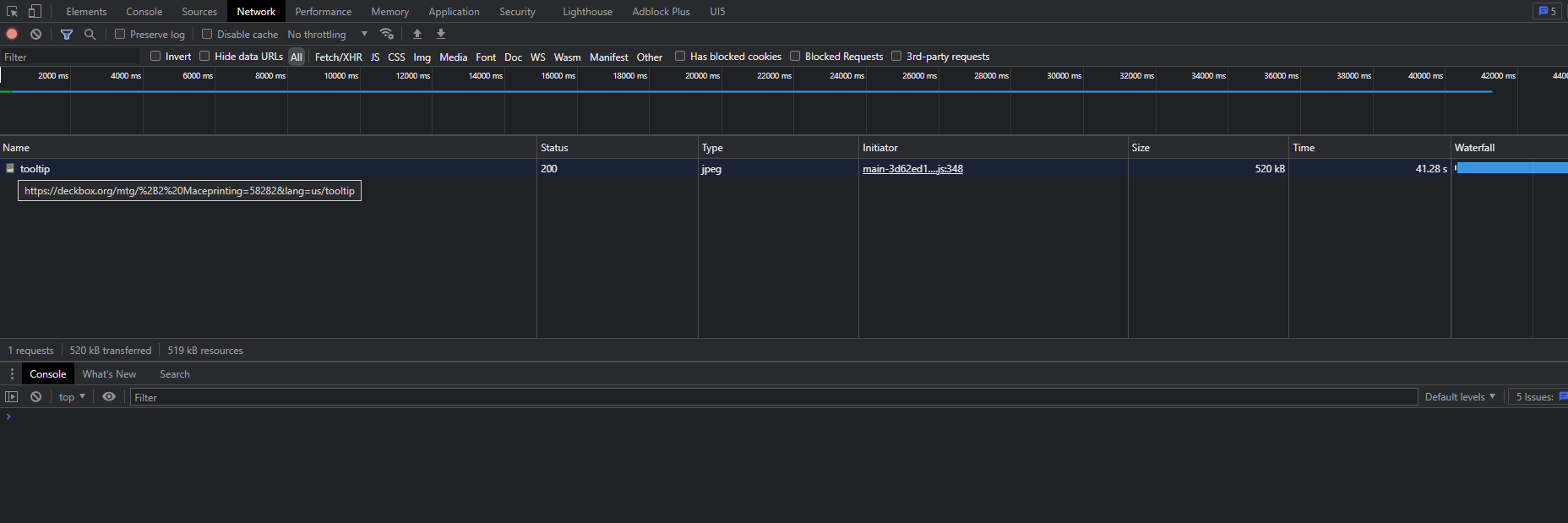Open network conditions via the Wi-Fi icon
Screen dimensions: 1568x523
(x=387, y=34)
